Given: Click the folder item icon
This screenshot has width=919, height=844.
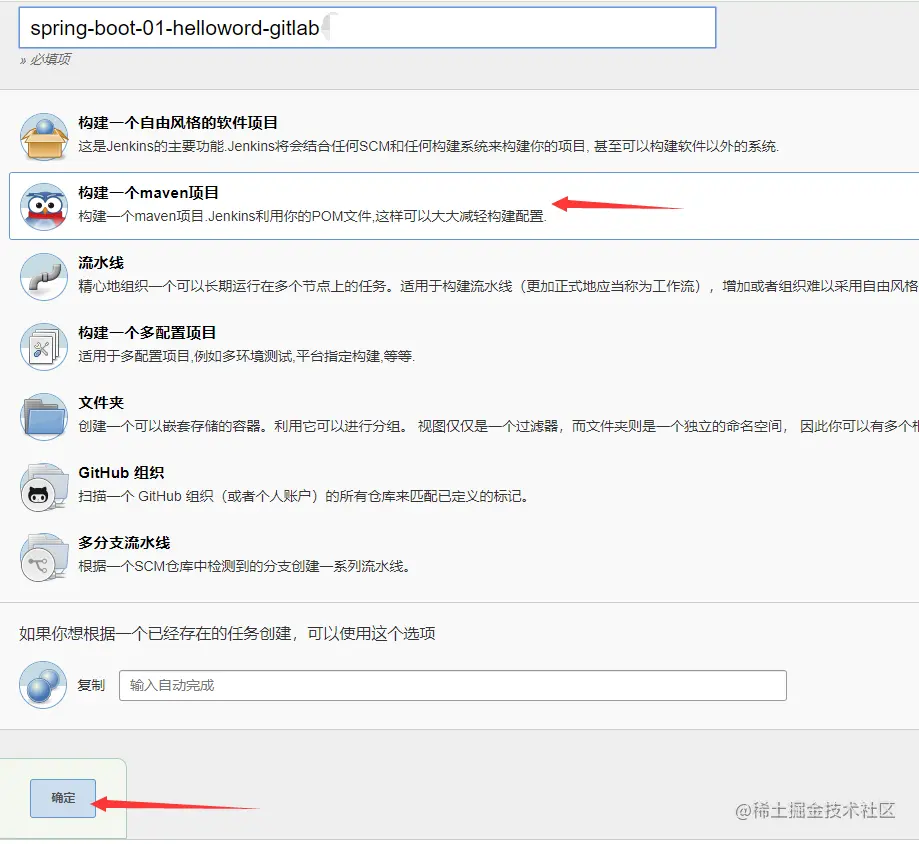Looking at the screenshot, I should click(44, 416).
